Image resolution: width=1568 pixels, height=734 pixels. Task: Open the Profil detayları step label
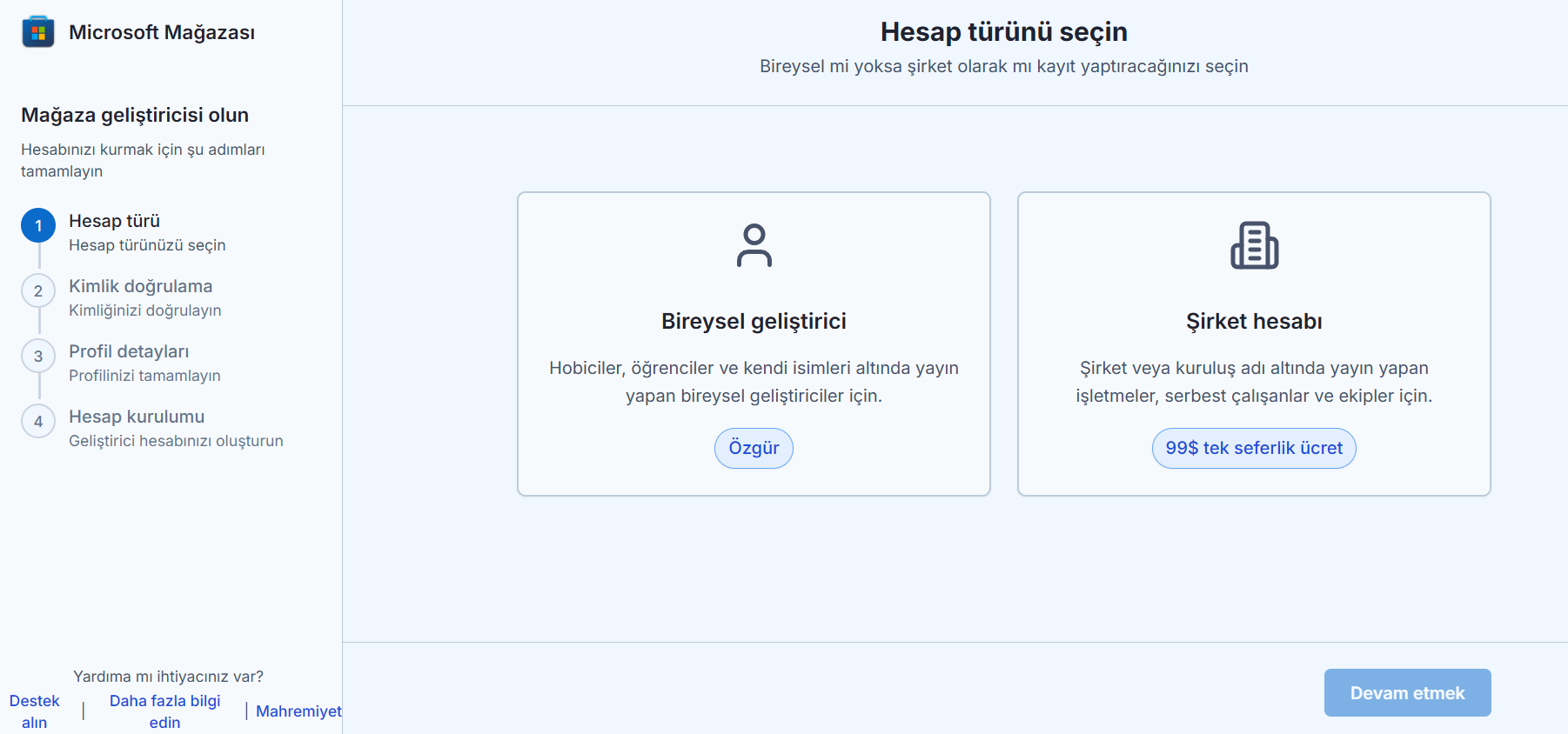tap(129, 351)
